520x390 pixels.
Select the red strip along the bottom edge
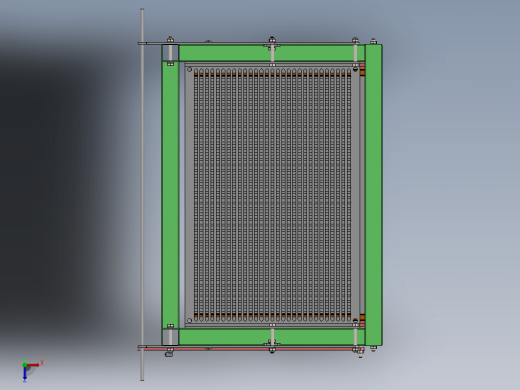pyautogui.click(x=251, y=349)
